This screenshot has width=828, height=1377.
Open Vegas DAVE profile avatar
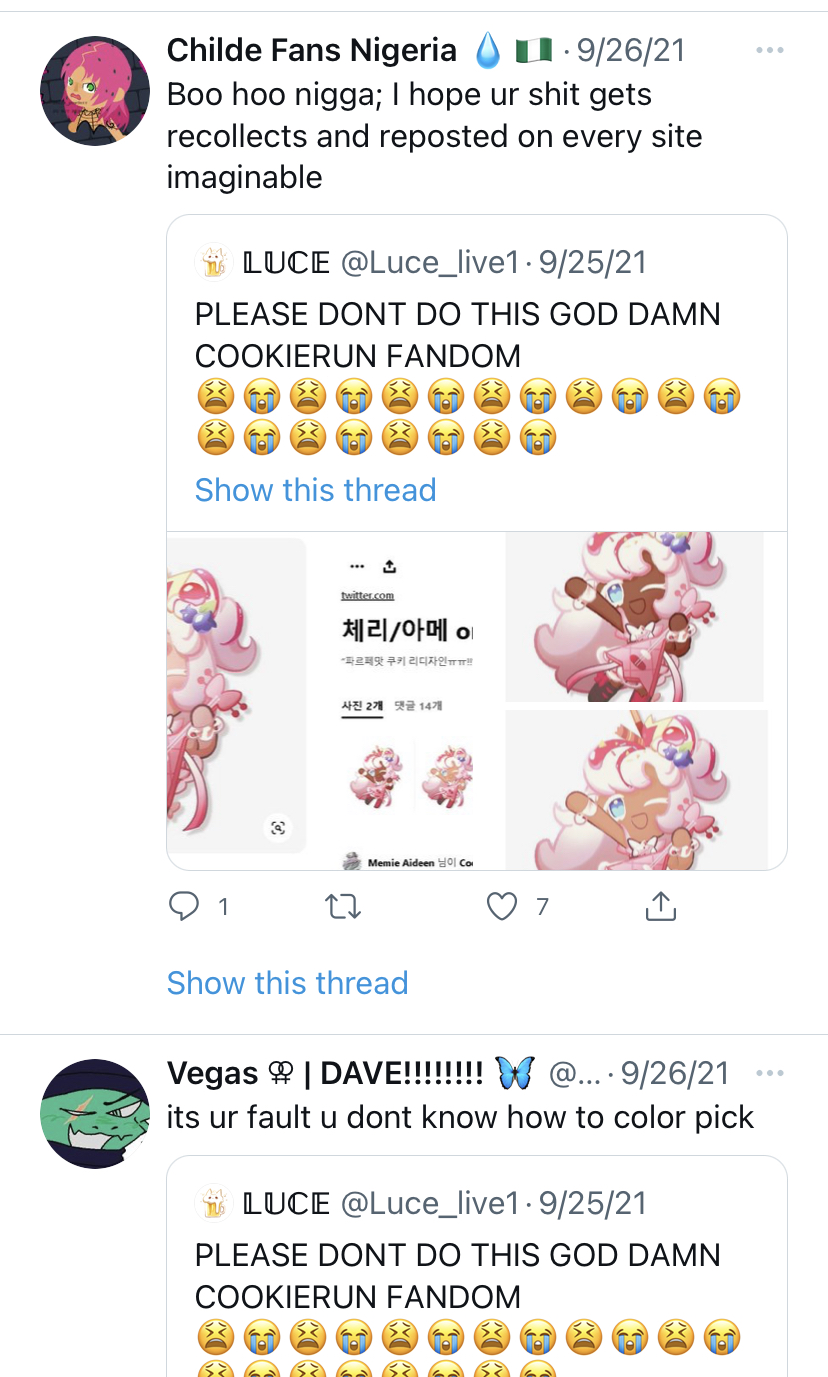coord(94,1114)
